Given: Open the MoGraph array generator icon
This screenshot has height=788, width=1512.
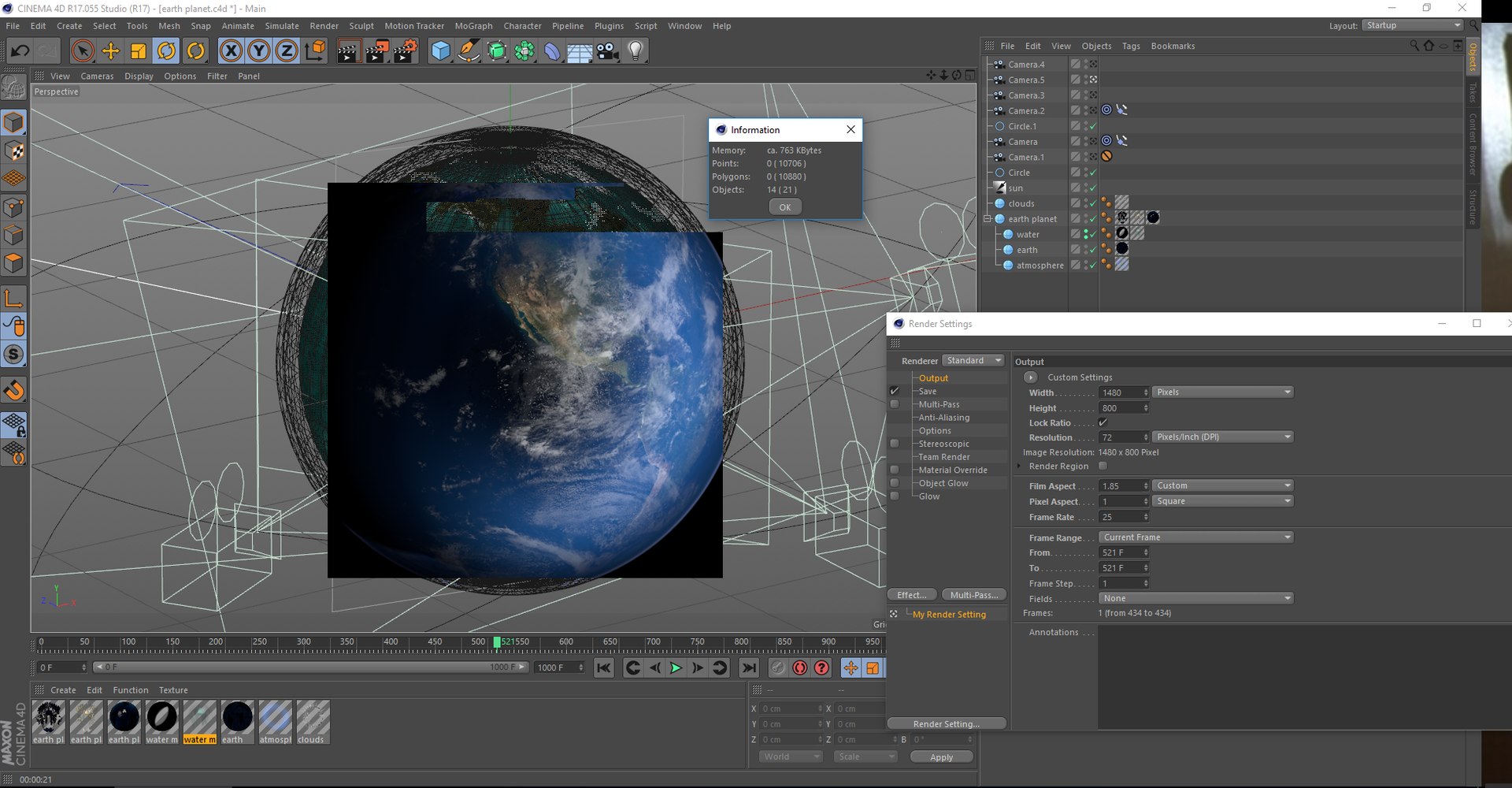Looking at the screenshot, I should point(524,51).
